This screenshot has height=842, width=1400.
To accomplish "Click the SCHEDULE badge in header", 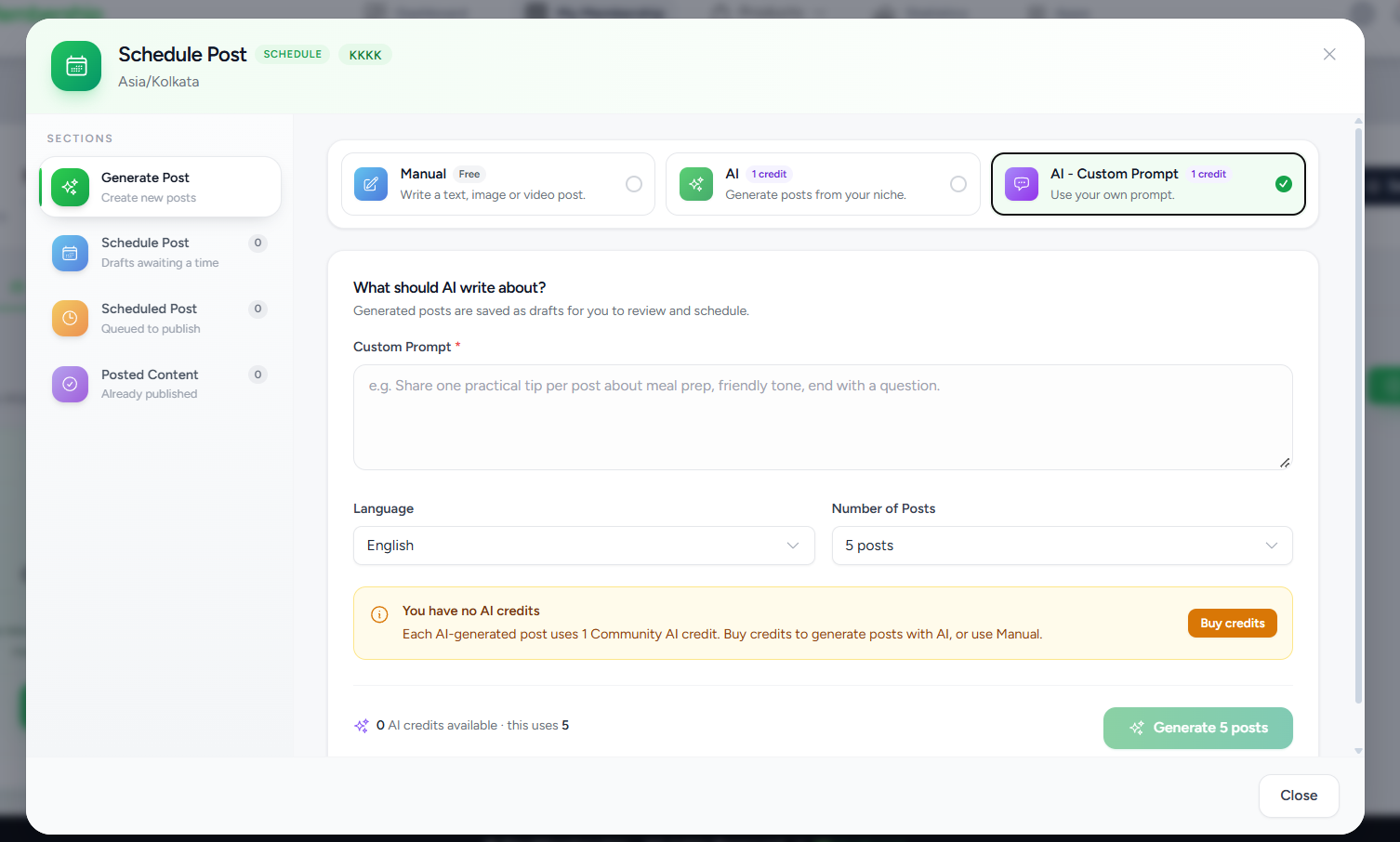I will pyautogui.click(x=293, y=54).
